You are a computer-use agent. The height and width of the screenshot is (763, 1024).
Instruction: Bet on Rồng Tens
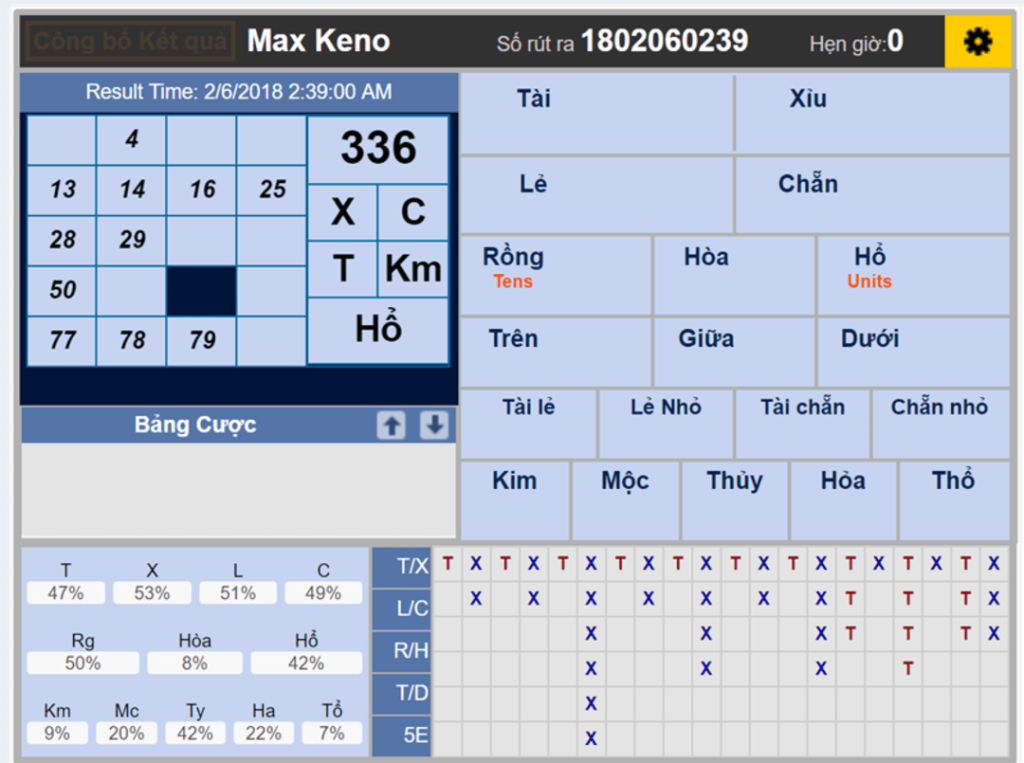click(x=556, y=276)
